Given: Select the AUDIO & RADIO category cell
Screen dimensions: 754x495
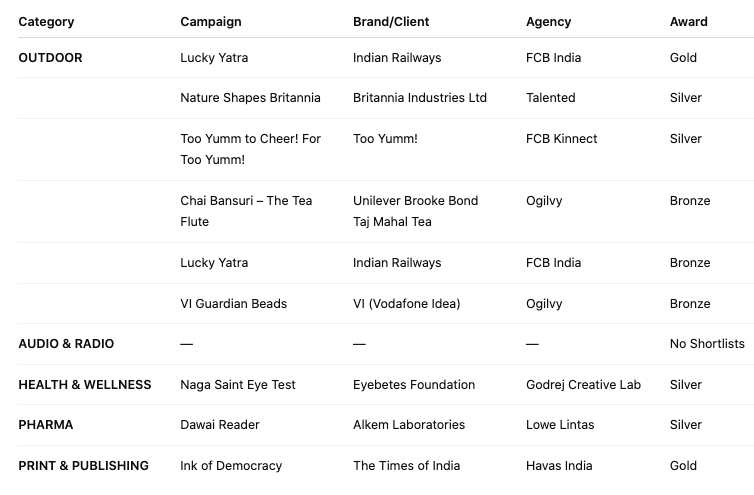Looking at the screenshot, I should (66, 344).
